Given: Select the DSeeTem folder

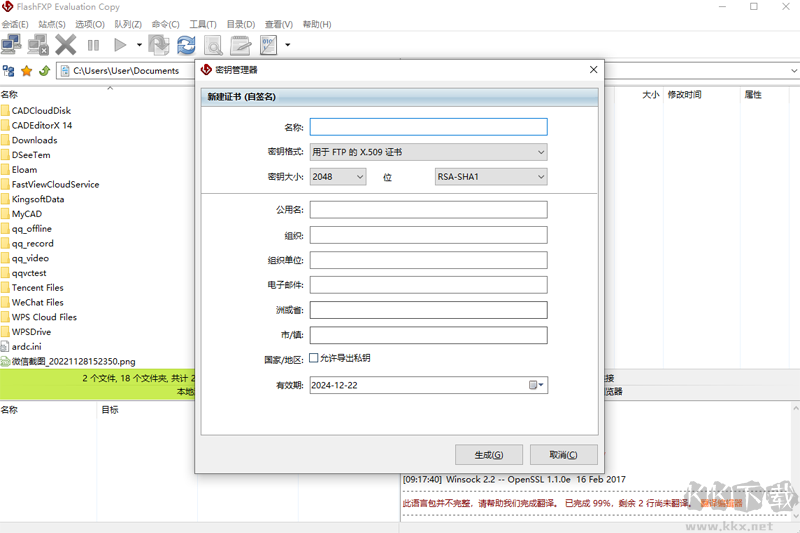Looking at the screenshot, I should [x=31, y=155].
